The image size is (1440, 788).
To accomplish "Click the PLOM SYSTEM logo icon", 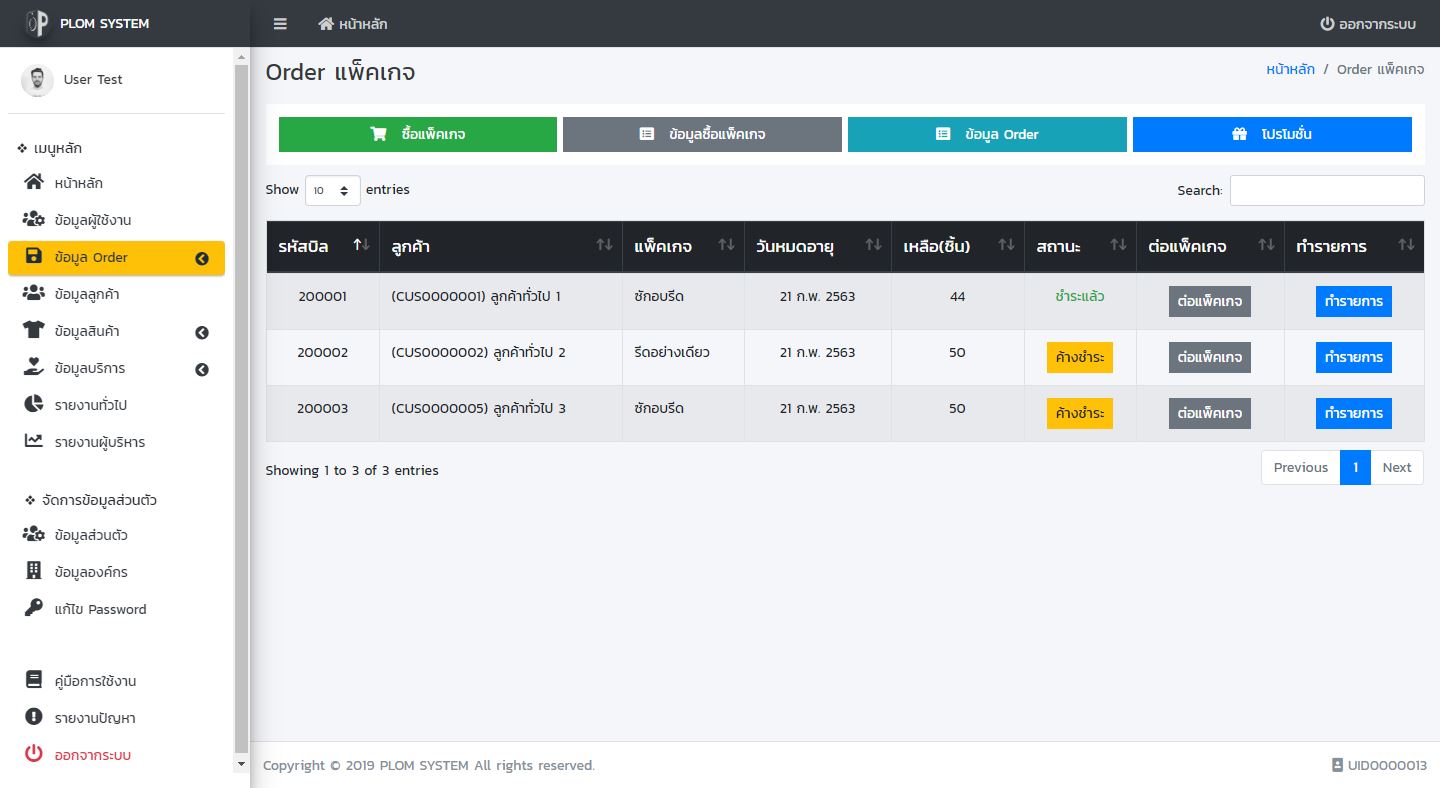I will [x=37, y=23].
